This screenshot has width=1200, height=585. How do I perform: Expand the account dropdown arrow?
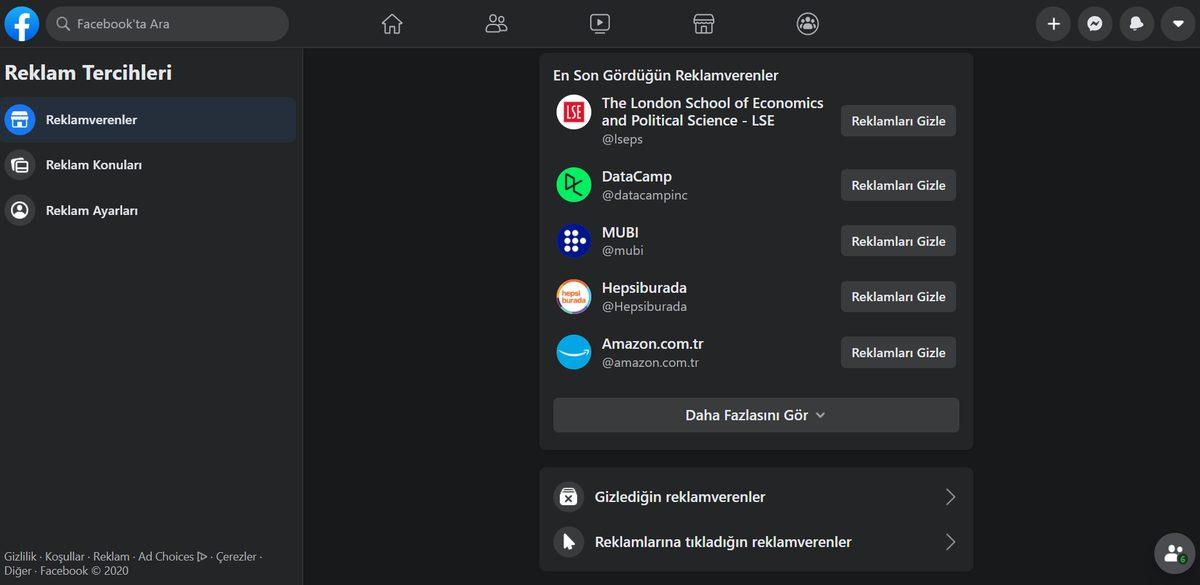(1179, 23)
